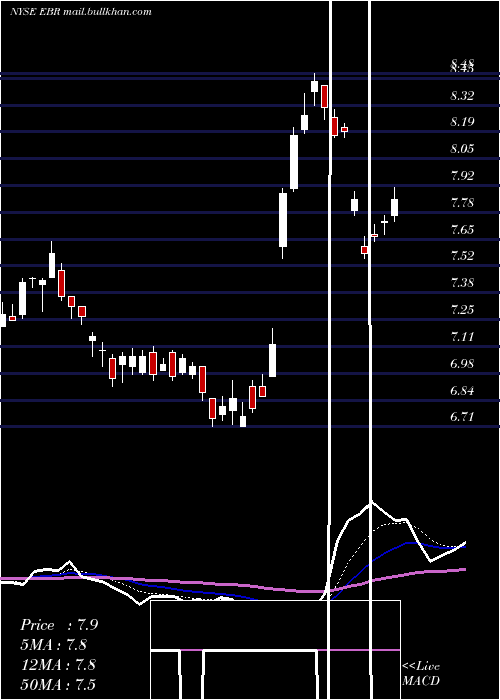Screen dimensions: 500x700
Task: Click the 7.92 price level label
Action: 462,175
